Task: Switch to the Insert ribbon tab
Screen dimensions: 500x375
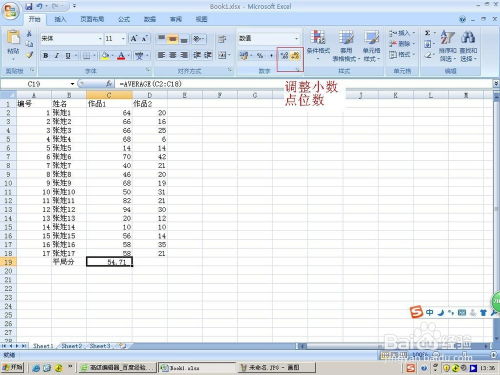Action: [60, 19]
